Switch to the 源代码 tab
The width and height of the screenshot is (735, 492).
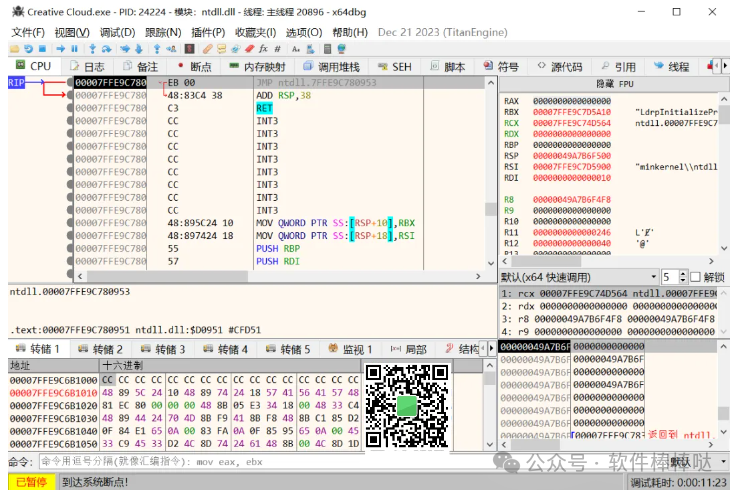(x=560, y=67)
